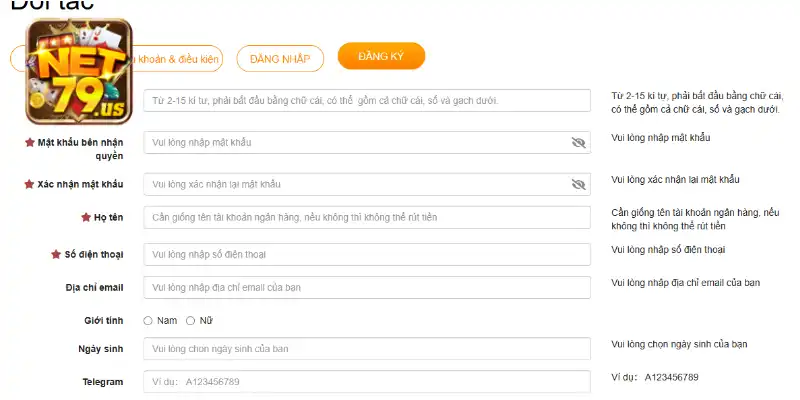Switch to the ĐĂNG KÝ tab

(x=381, y=56)
